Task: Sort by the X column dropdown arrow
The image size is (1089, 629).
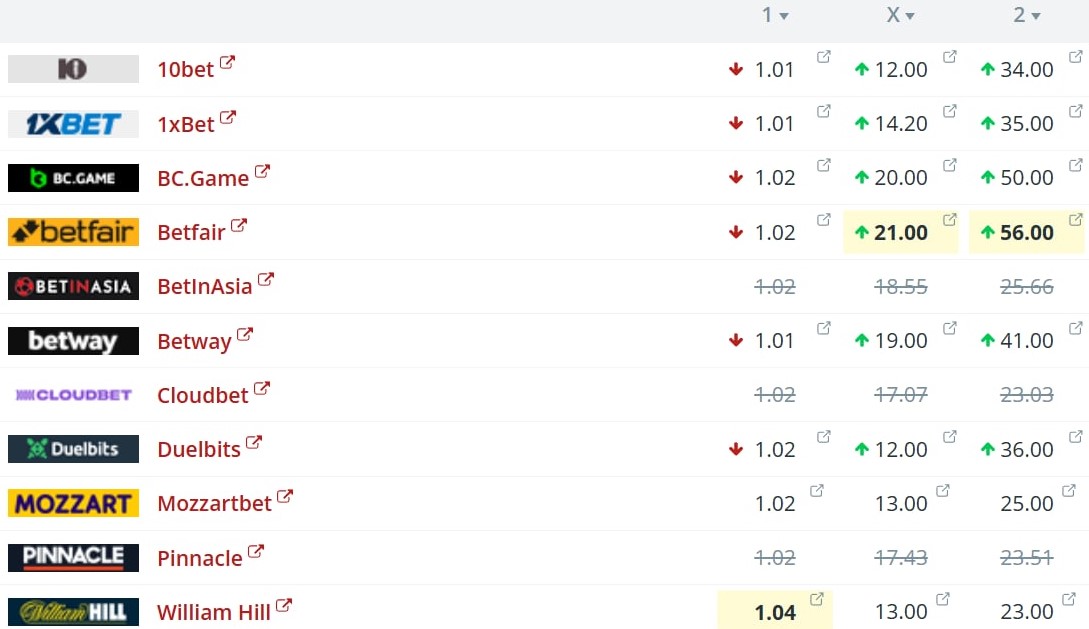Action: tap(910, 16)
